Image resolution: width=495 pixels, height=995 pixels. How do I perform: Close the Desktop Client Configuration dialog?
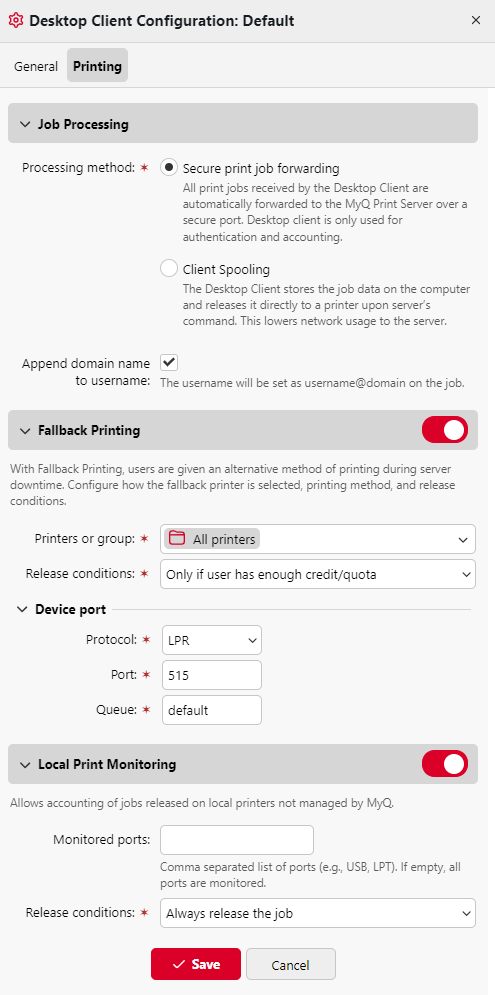point(475,20)
